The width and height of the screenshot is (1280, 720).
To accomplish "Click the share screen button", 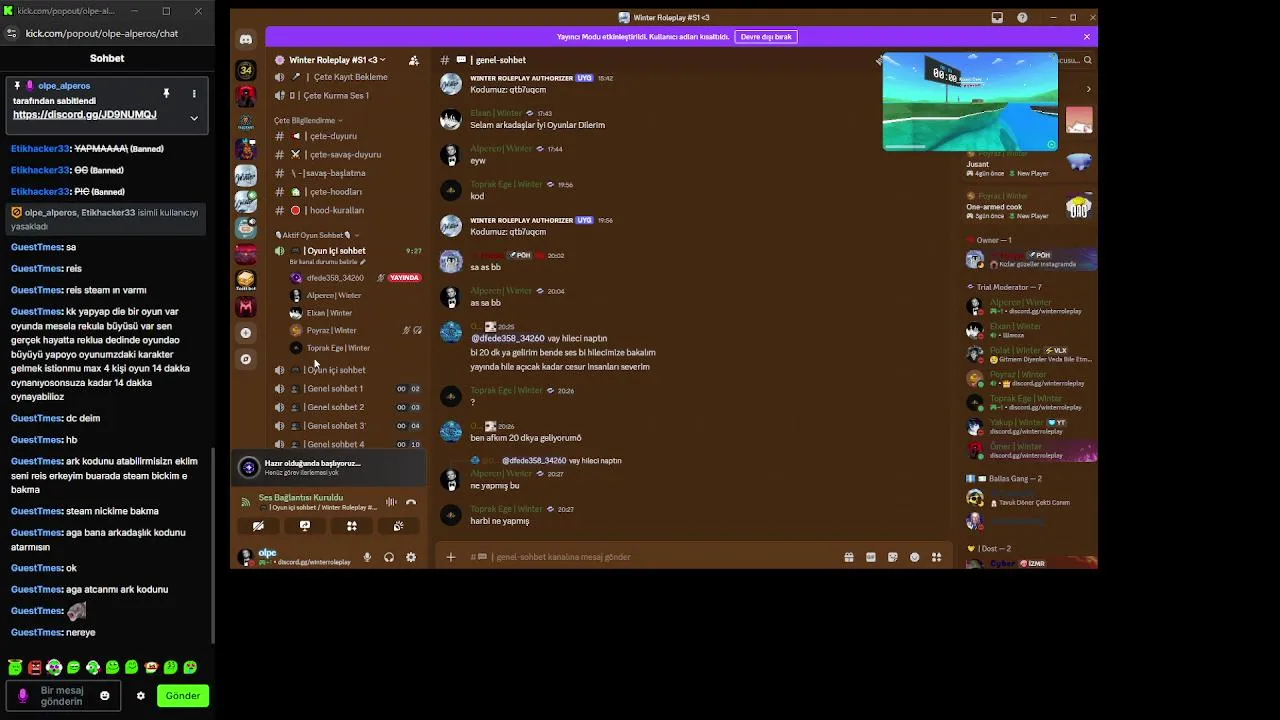I will (305, 526).
